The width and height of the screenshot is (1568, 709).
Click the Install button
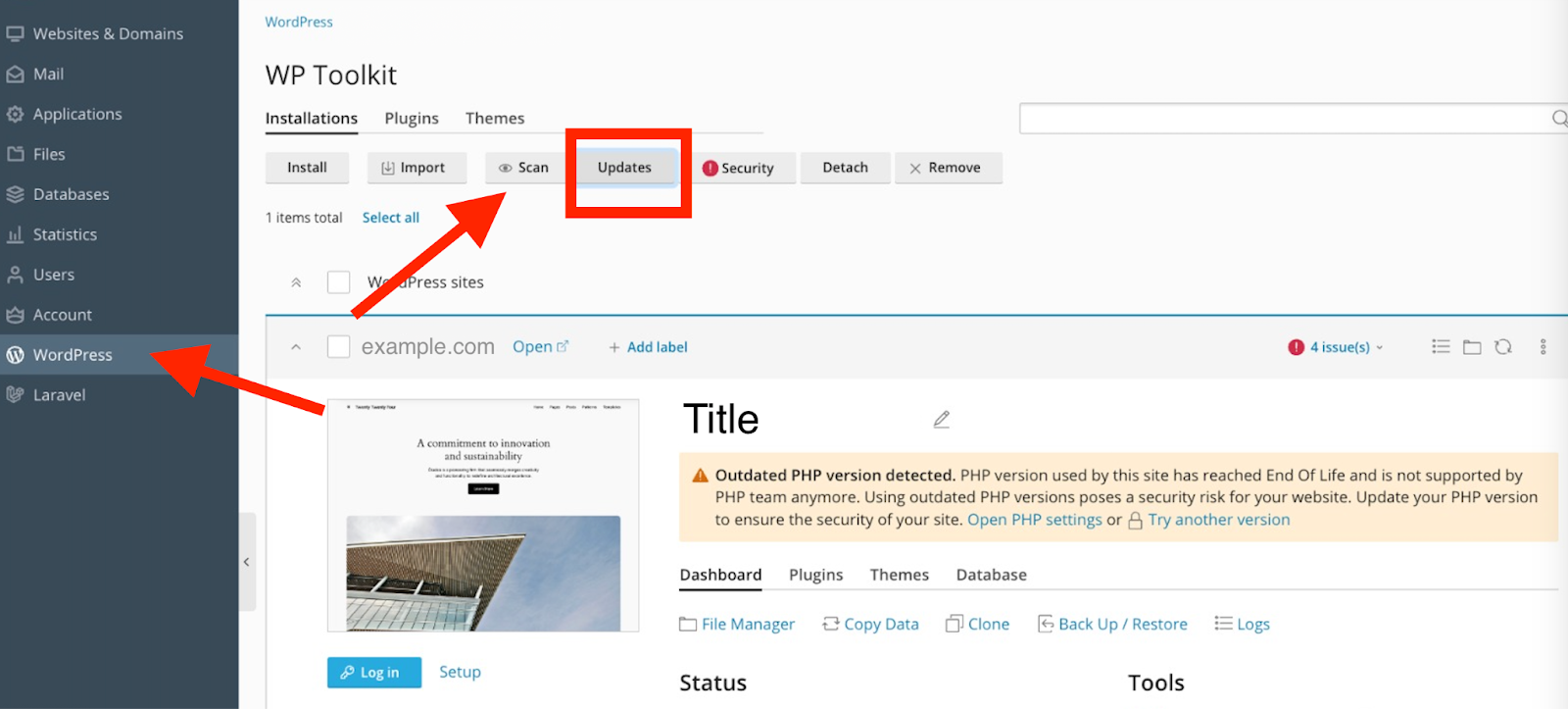(307, 168)
